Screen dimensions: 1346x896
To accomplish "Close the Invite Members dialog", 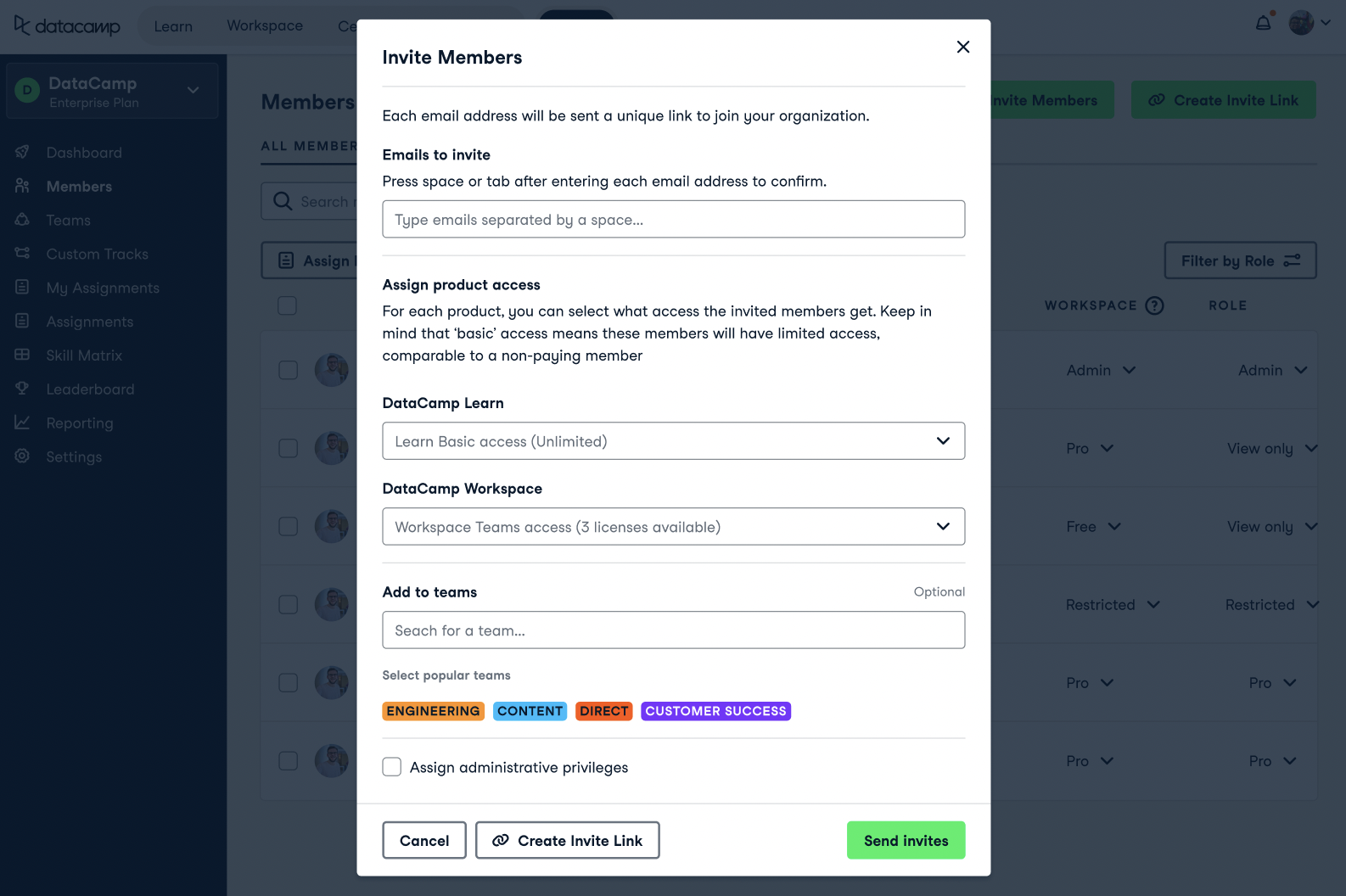I will coord(962,47).
